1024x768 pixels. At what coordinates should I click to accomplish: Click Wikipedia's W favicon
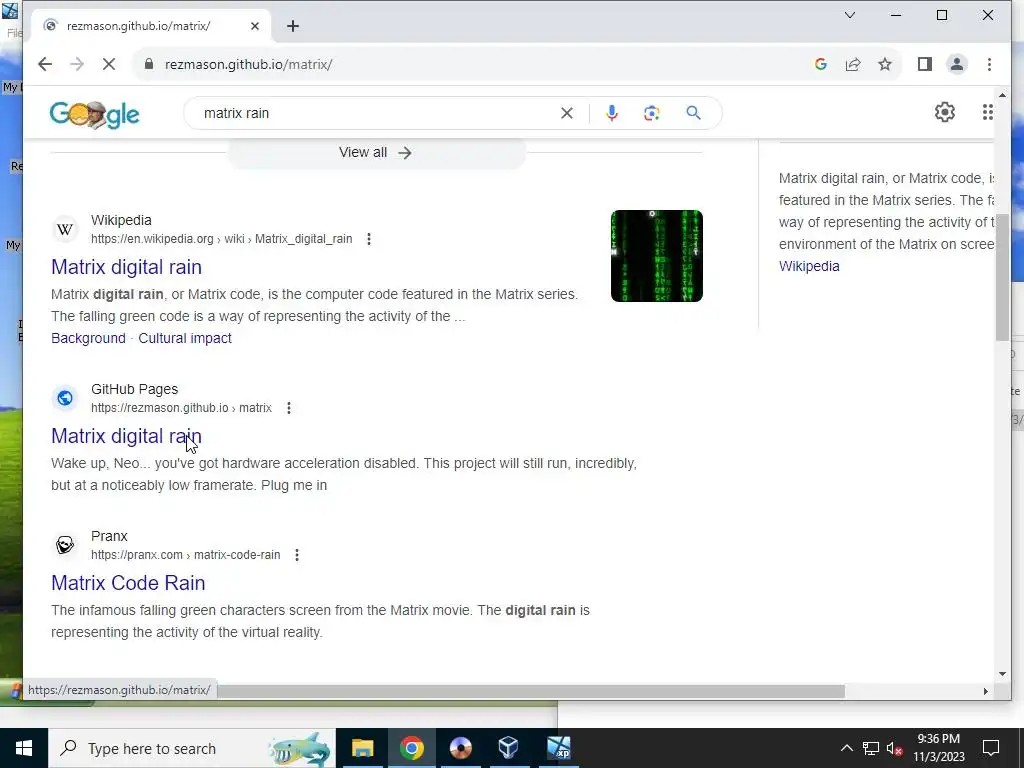pos(65,229)
